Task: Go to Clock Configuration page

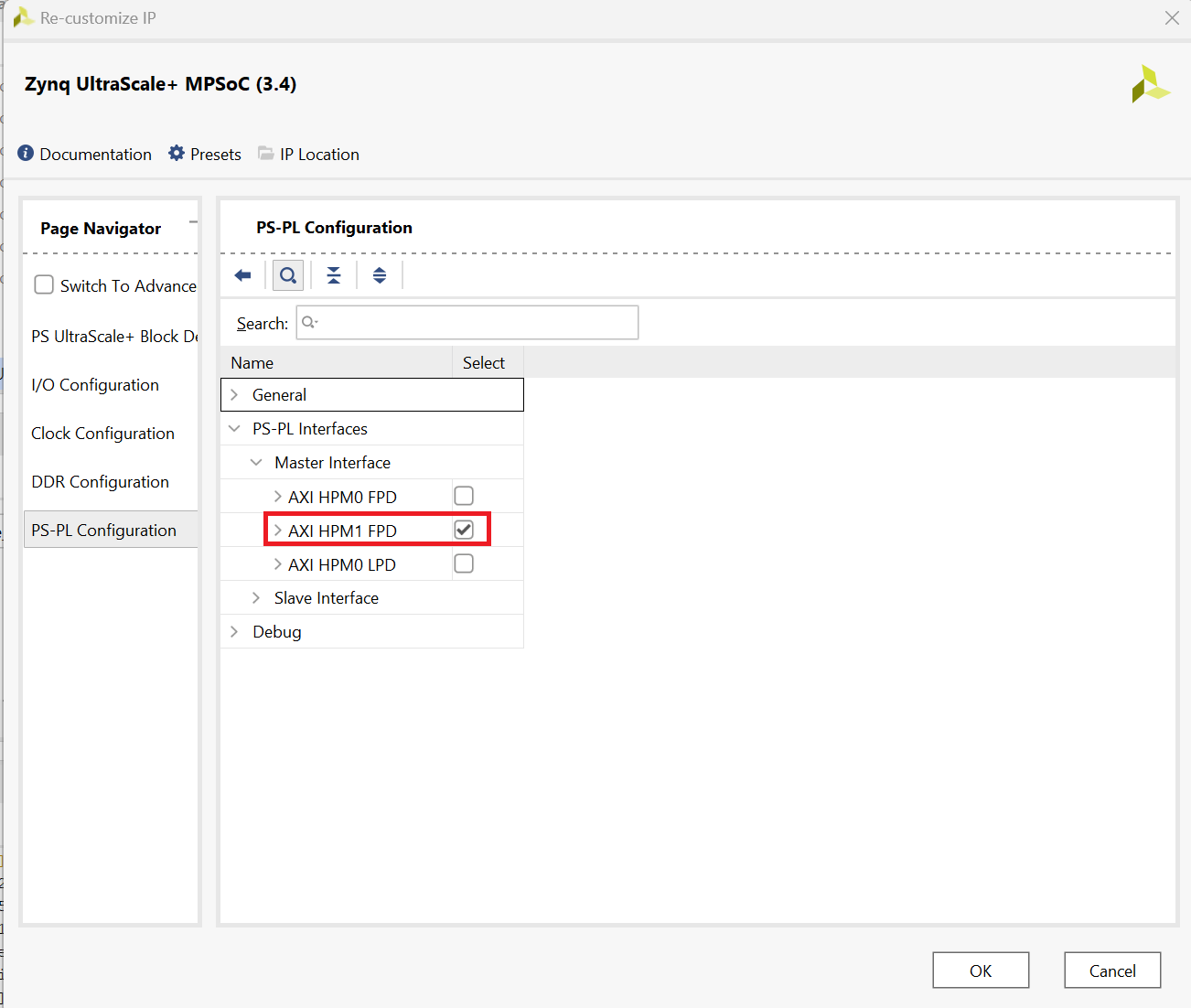Action: (x=102, y=433)
